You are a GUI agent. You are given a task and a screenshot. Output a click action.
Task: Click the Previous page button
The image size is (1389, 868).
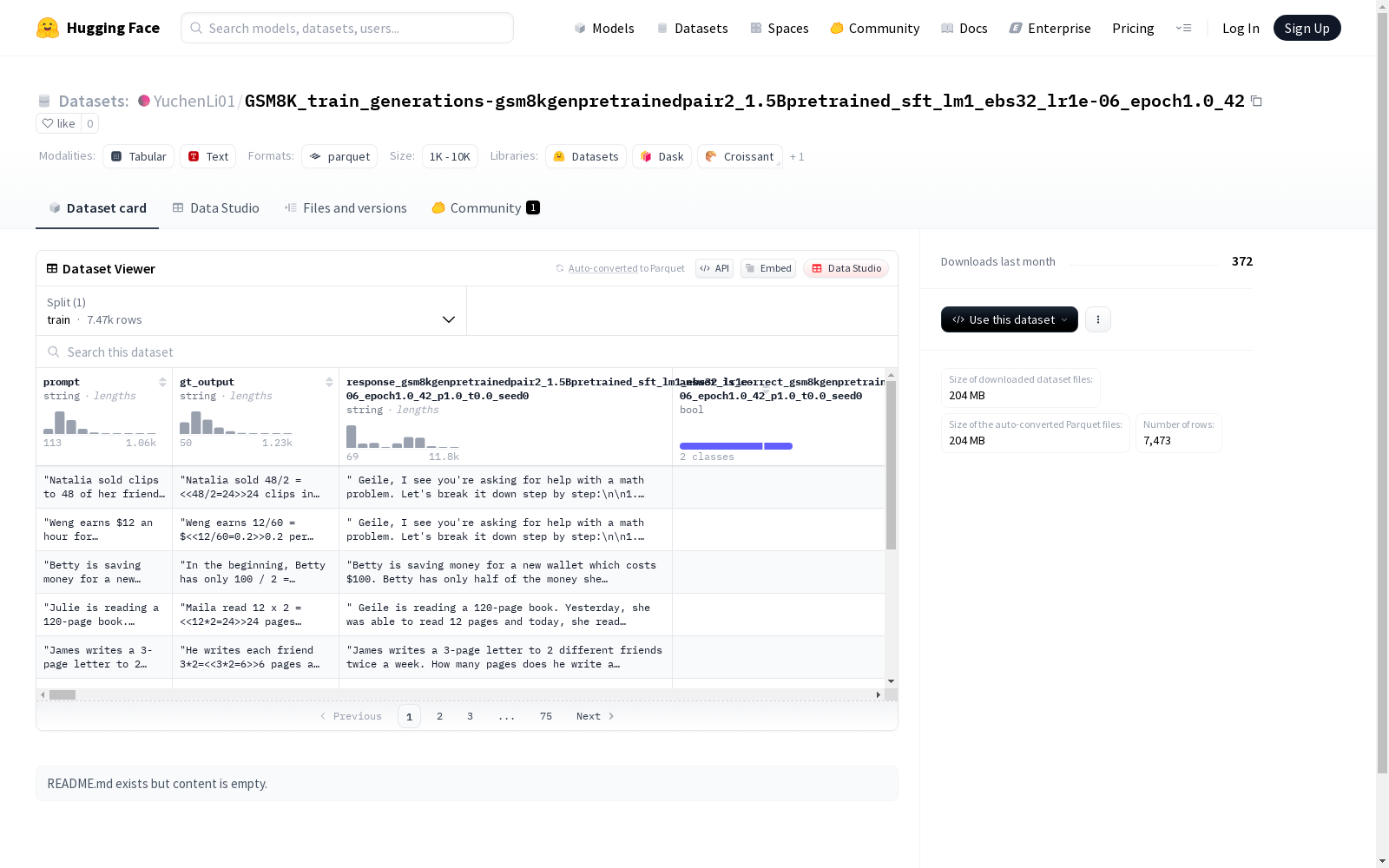351,716
